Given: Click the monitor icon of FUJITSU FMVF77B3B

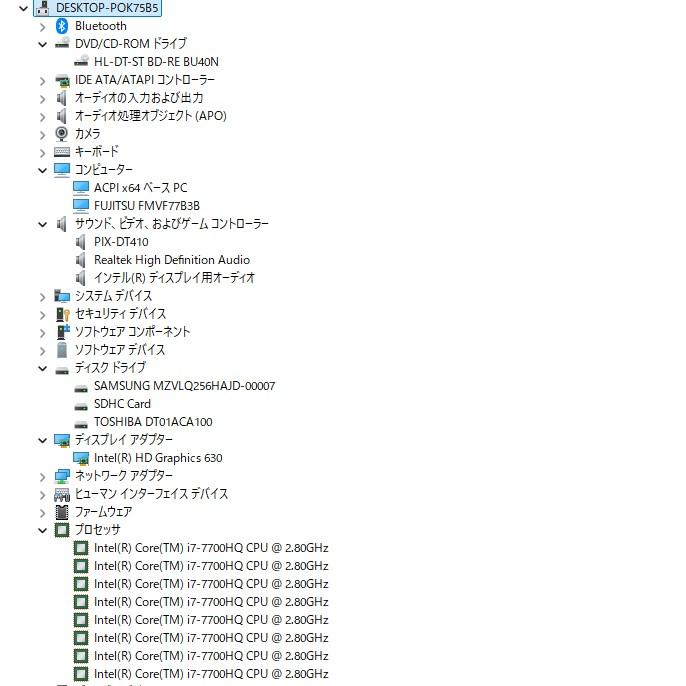Looking at the screenshot, I should [81, 206].
